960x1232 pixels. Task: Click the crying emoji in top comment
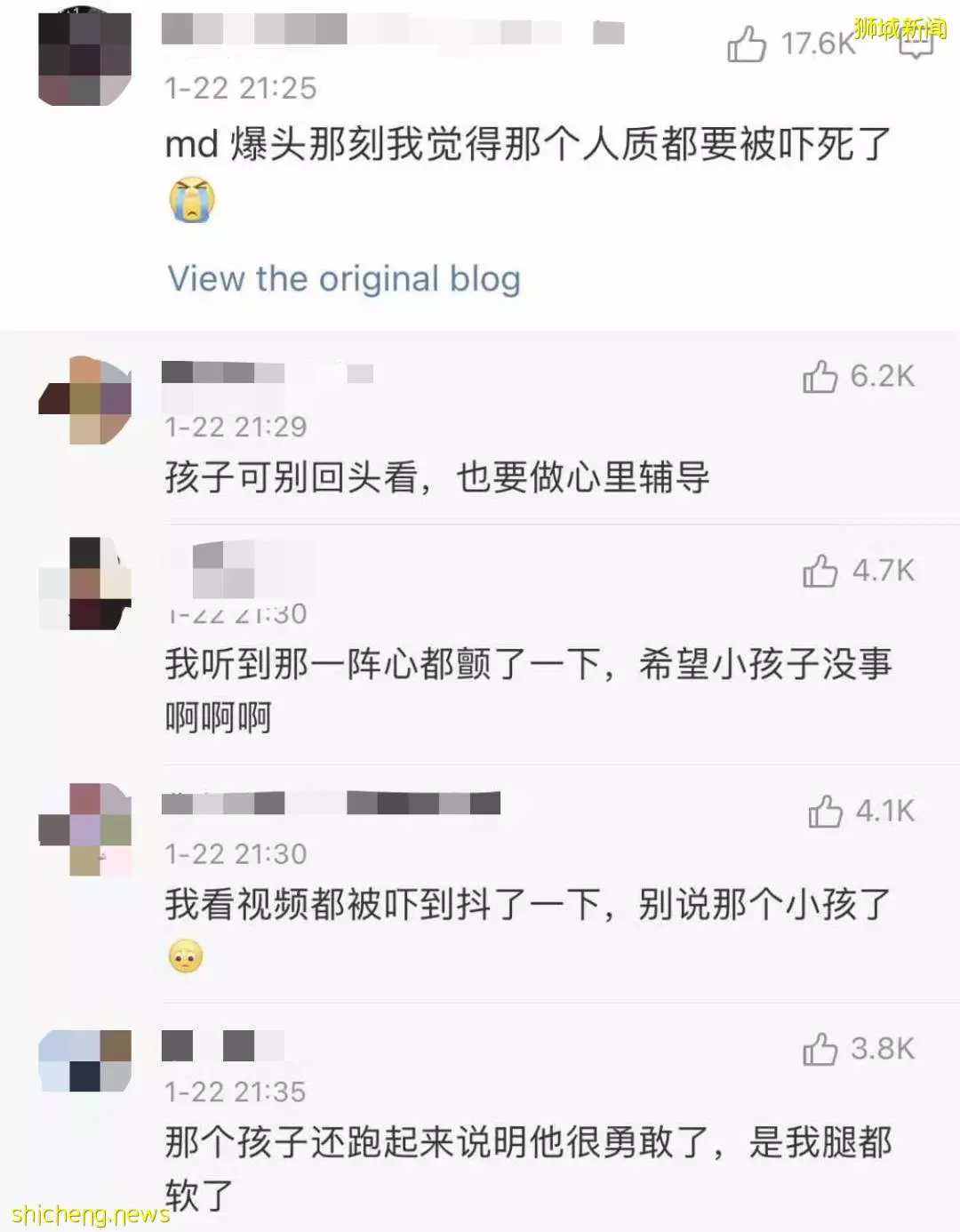coord(192,199)
